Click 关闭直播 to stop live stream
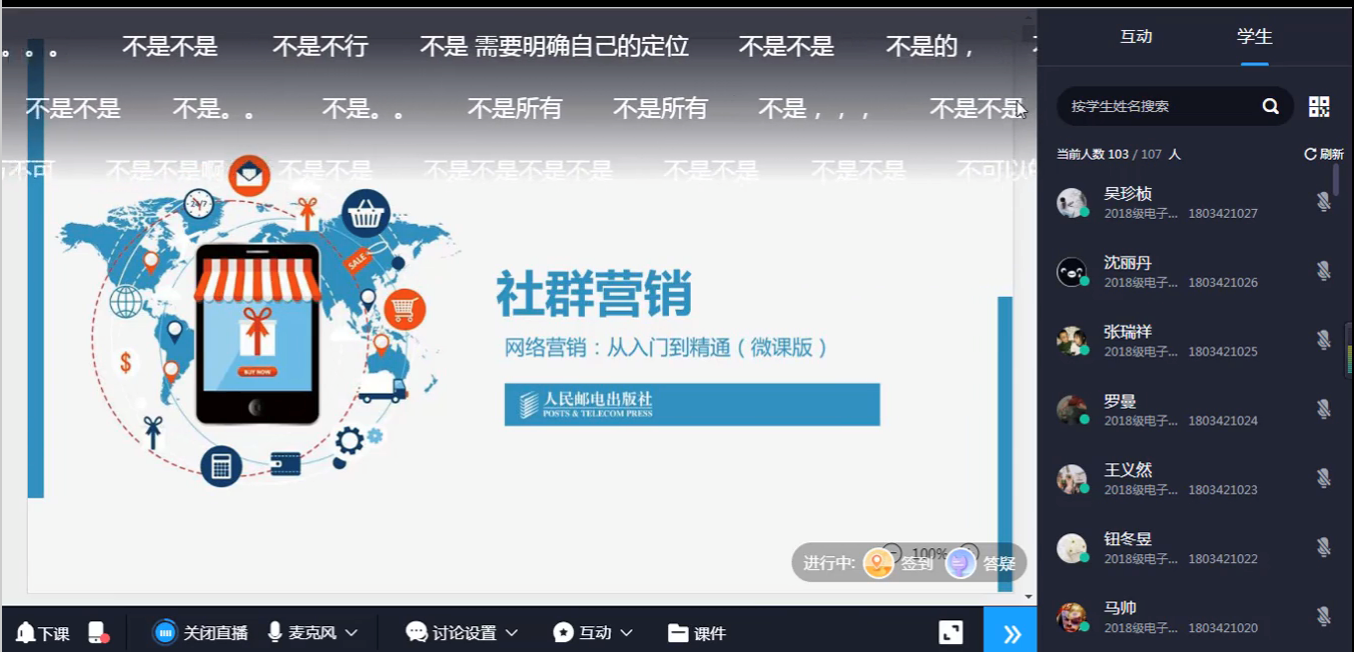This screenshot has width=1354, height=652. pyautogui.click(x=200, y=633)
